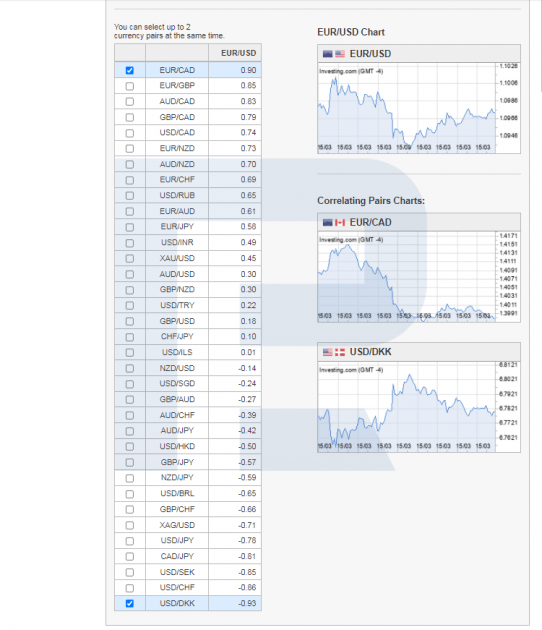Viewport: 542px width, 630px height.
Task: Click the EU flag icon beside EUR/USD
Action: click(327, 54)
